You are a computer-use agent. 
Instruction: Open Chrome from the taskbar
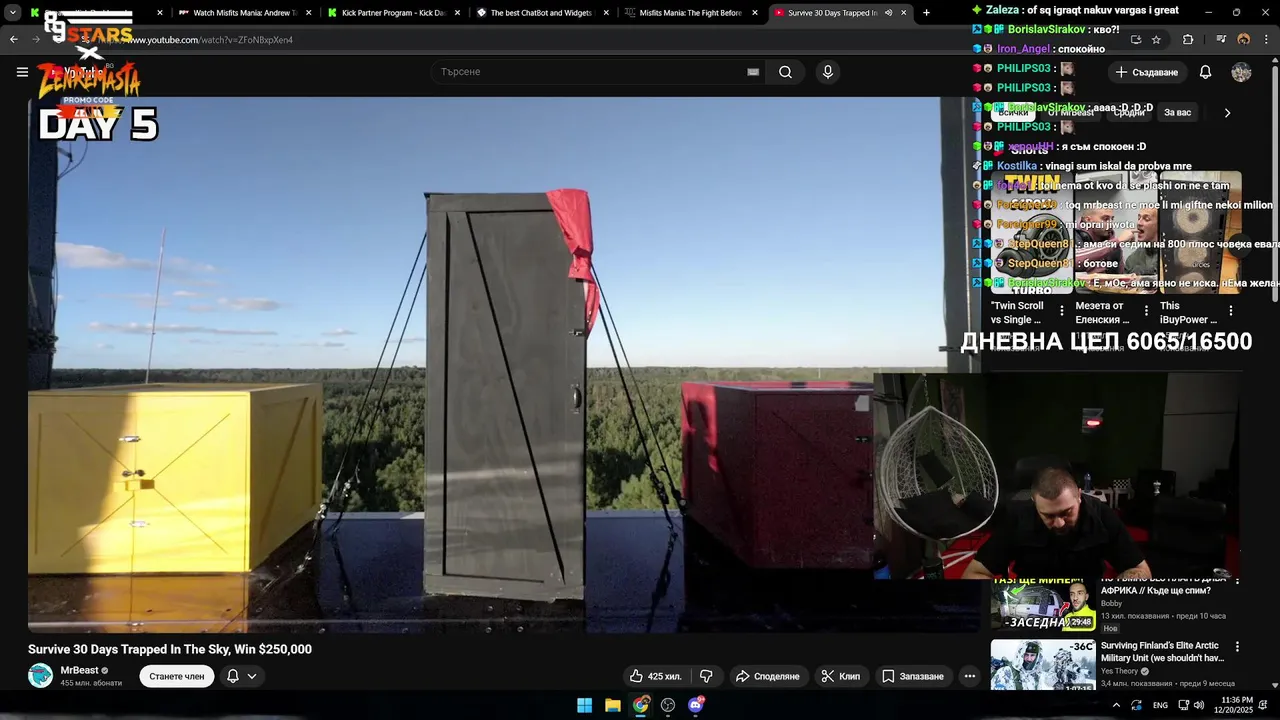click(641, 705)
